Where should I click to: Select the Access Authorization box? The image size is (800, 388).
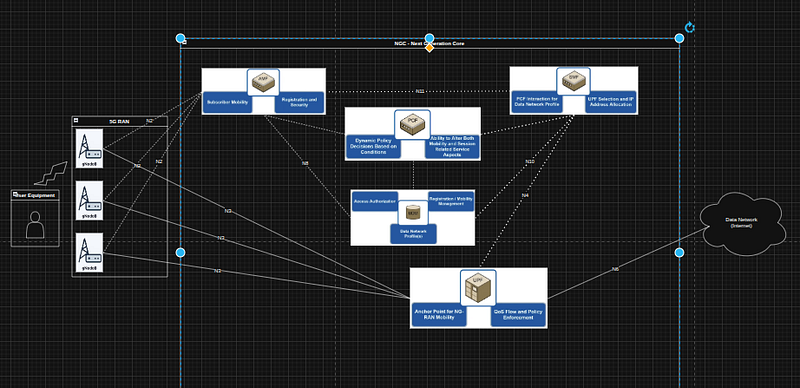(x=375, y=201)
